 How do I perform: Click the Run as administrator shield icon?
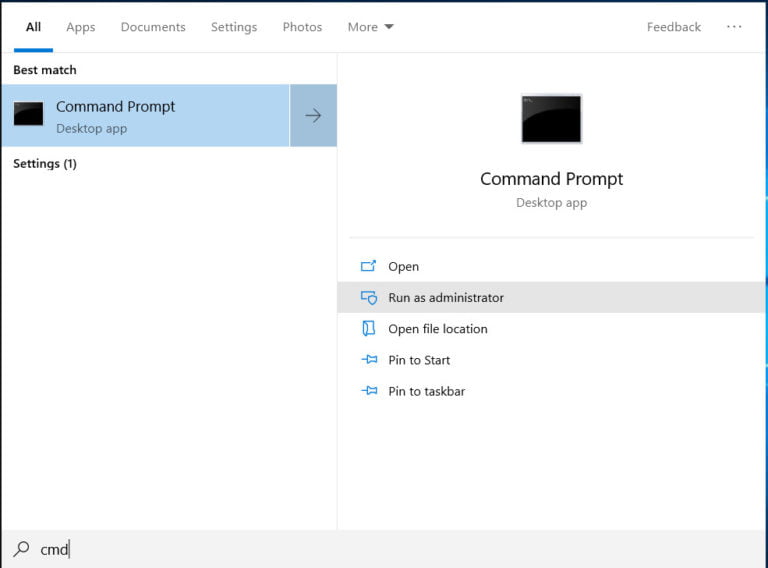[368, 298]
